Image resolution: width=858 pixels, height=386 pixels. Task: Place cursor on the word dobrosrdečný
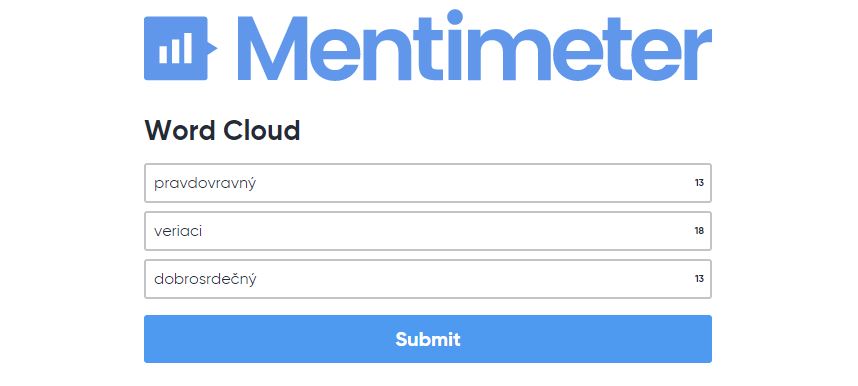coord(205,280)
